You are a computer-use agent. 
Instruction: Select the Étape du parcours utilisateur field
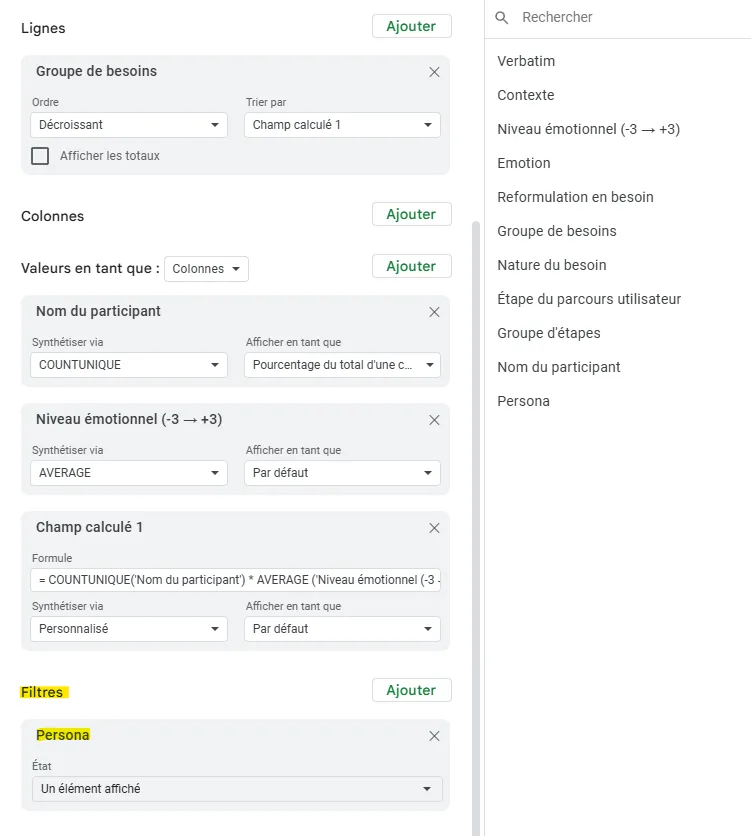click(589, 299)
